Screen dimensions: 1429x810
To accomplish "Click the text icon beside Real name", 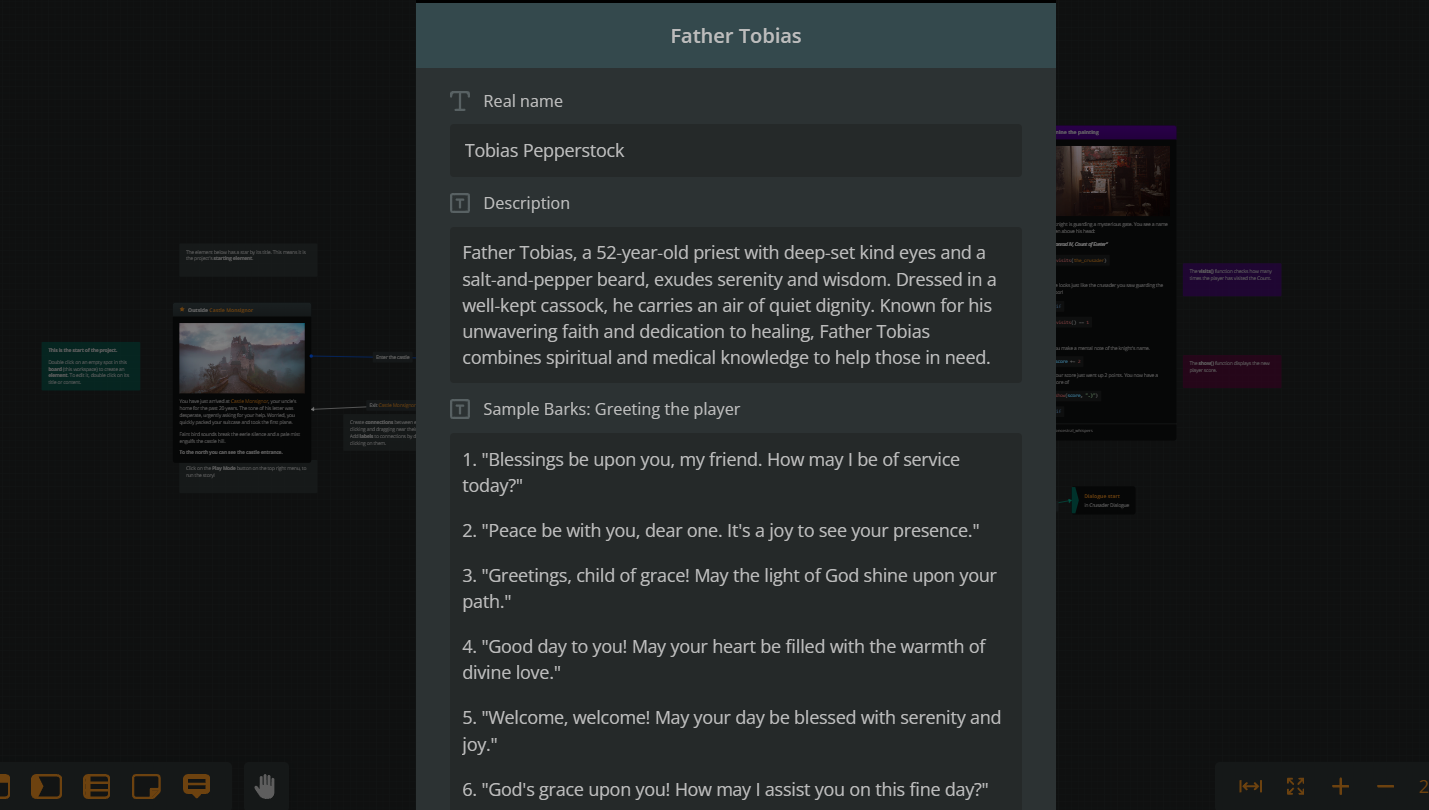I will (459, 101).
